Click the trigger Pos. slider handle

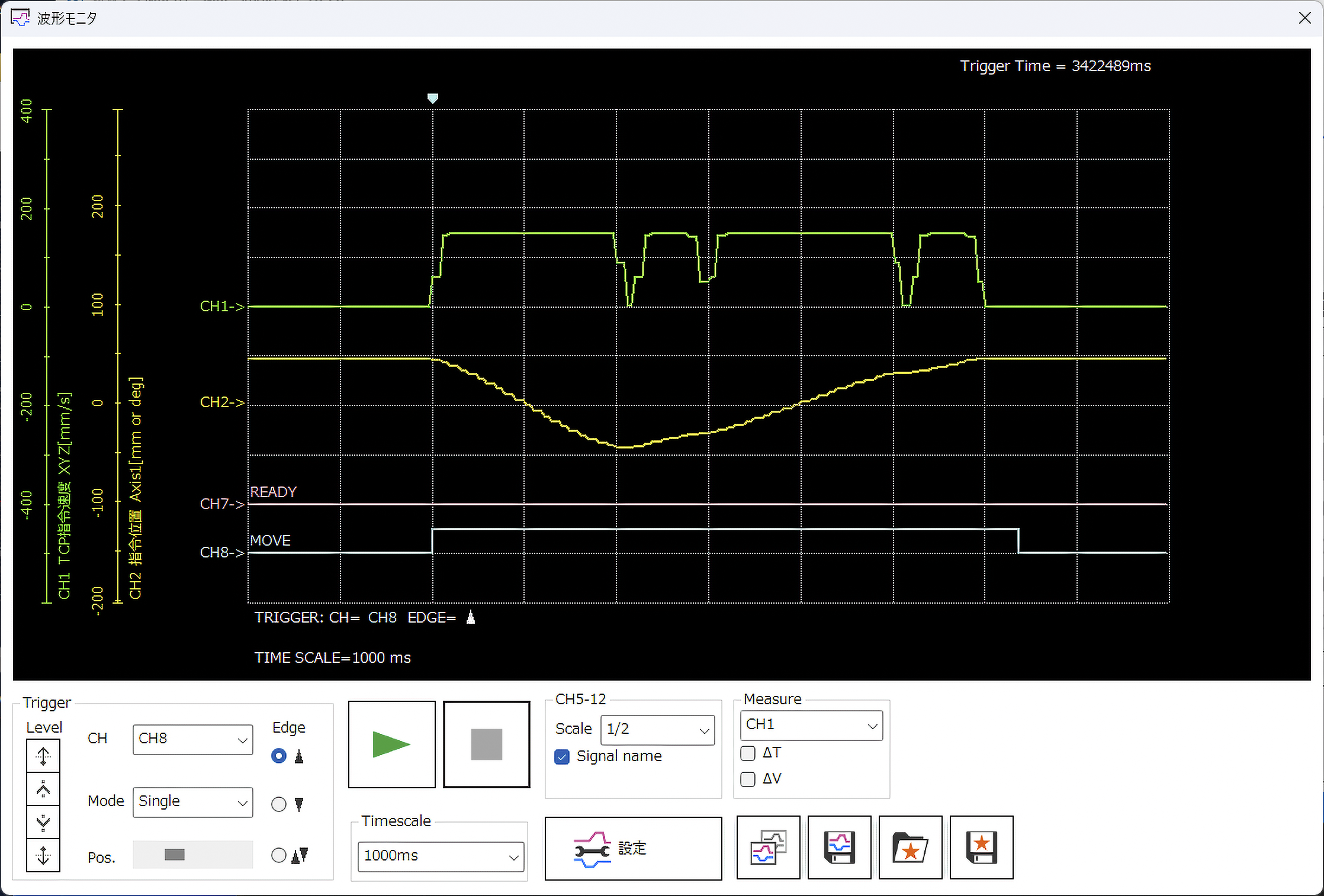(x=175, y=855)
